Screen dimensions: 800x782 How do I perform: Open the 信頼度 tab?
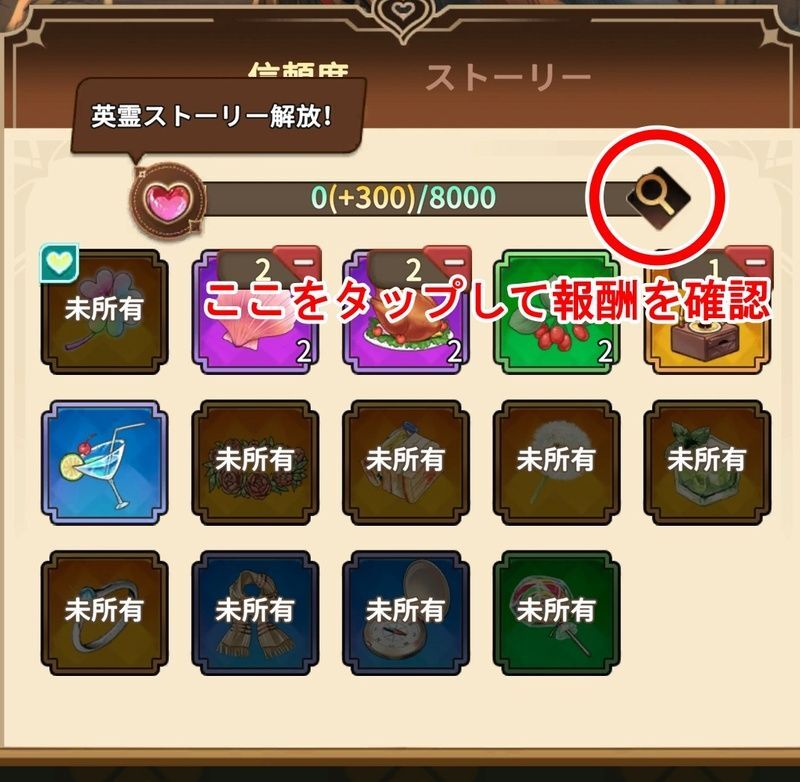[x=298, y=71]
